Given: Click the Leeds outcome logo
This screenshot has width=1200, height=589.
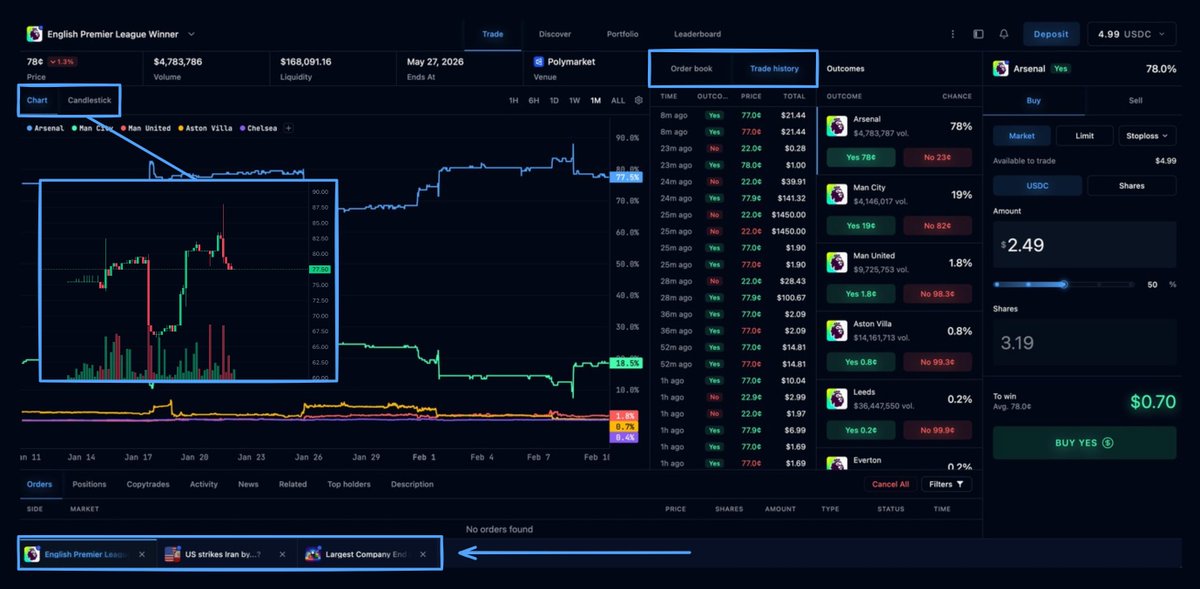Looking at the screenshot, I should point(836,398).
